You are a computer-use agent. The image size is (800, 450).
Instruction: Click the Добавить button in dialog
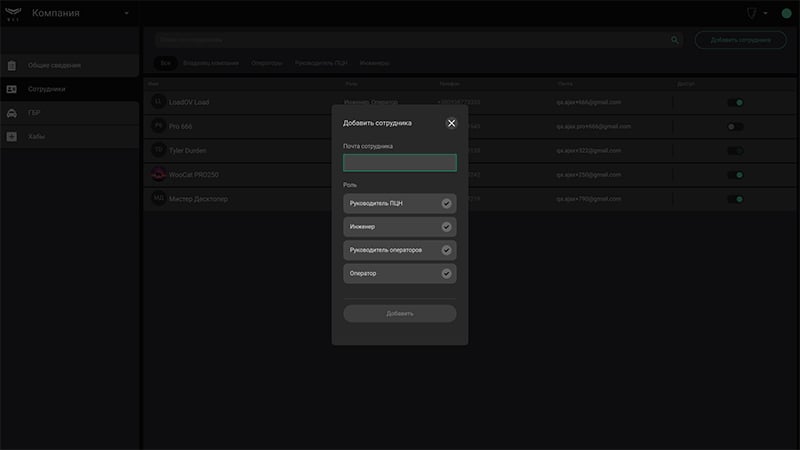[x=399, y=313]
